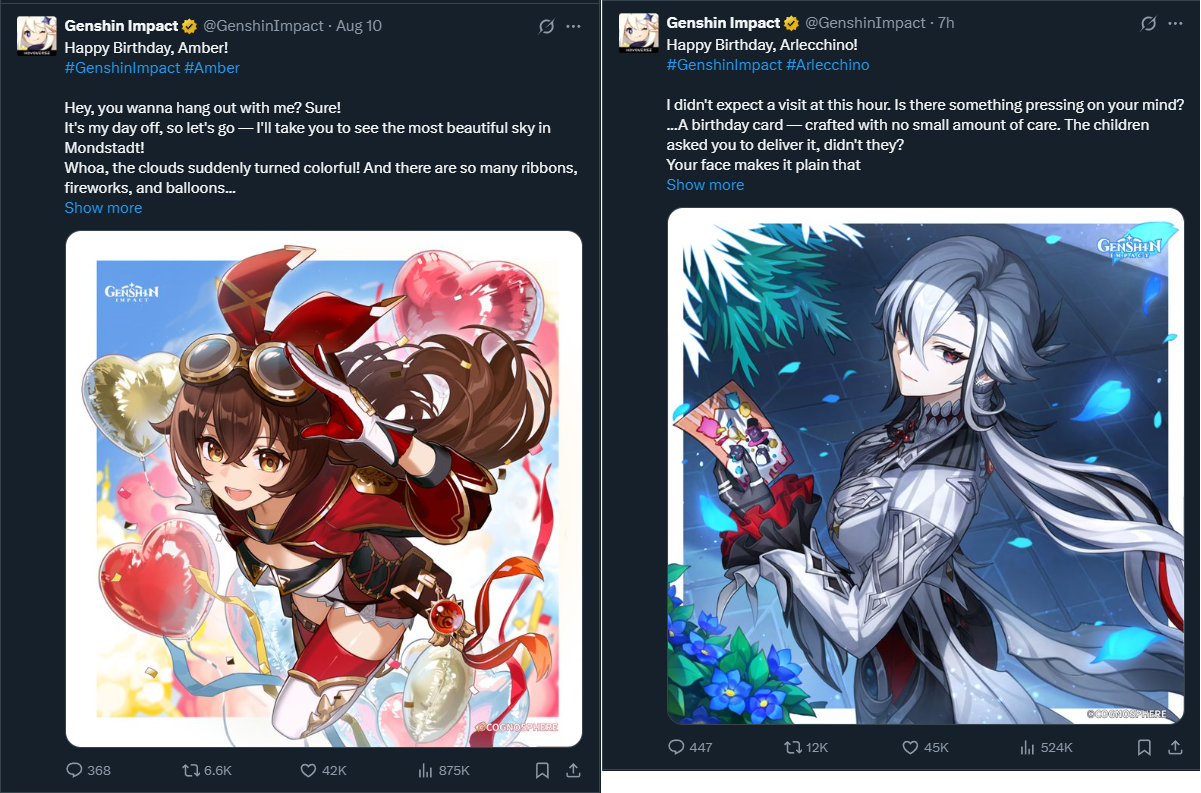The image size is (1201, 793).
Task: Repost the Arlecchino tweet with 12K reposts
Action: tap(807, 747)
